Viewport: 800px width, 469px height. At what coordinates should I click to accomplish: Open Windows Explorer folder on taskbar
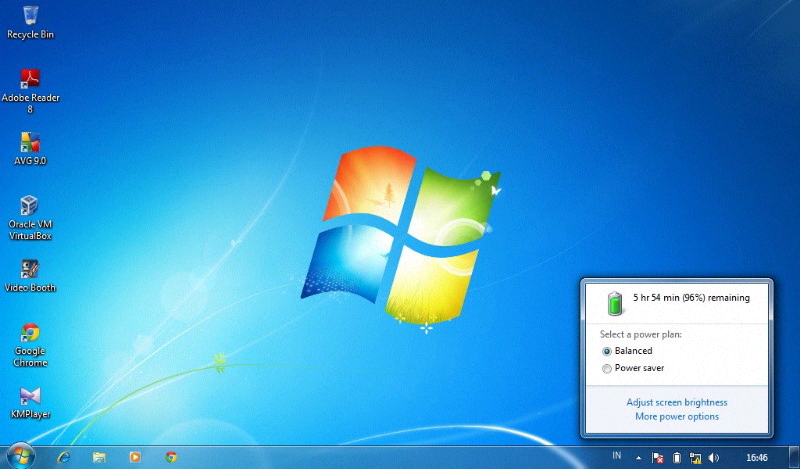(x=99, y=457)
